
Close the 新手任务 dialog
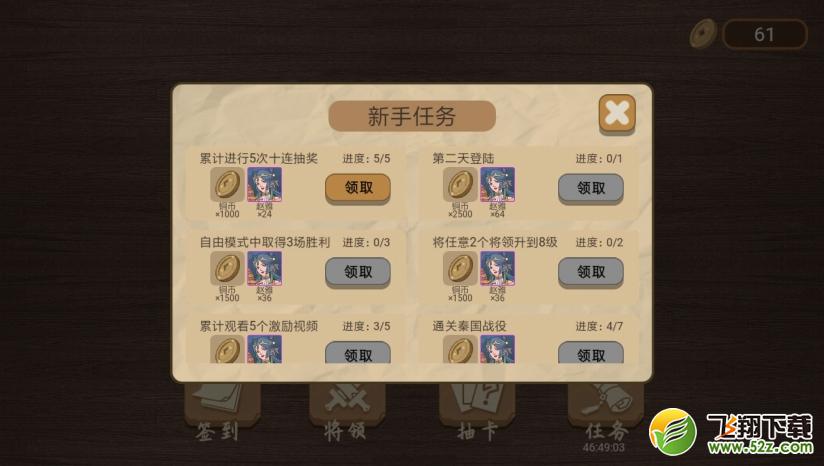pyautogui.click(x=617, y=113)
